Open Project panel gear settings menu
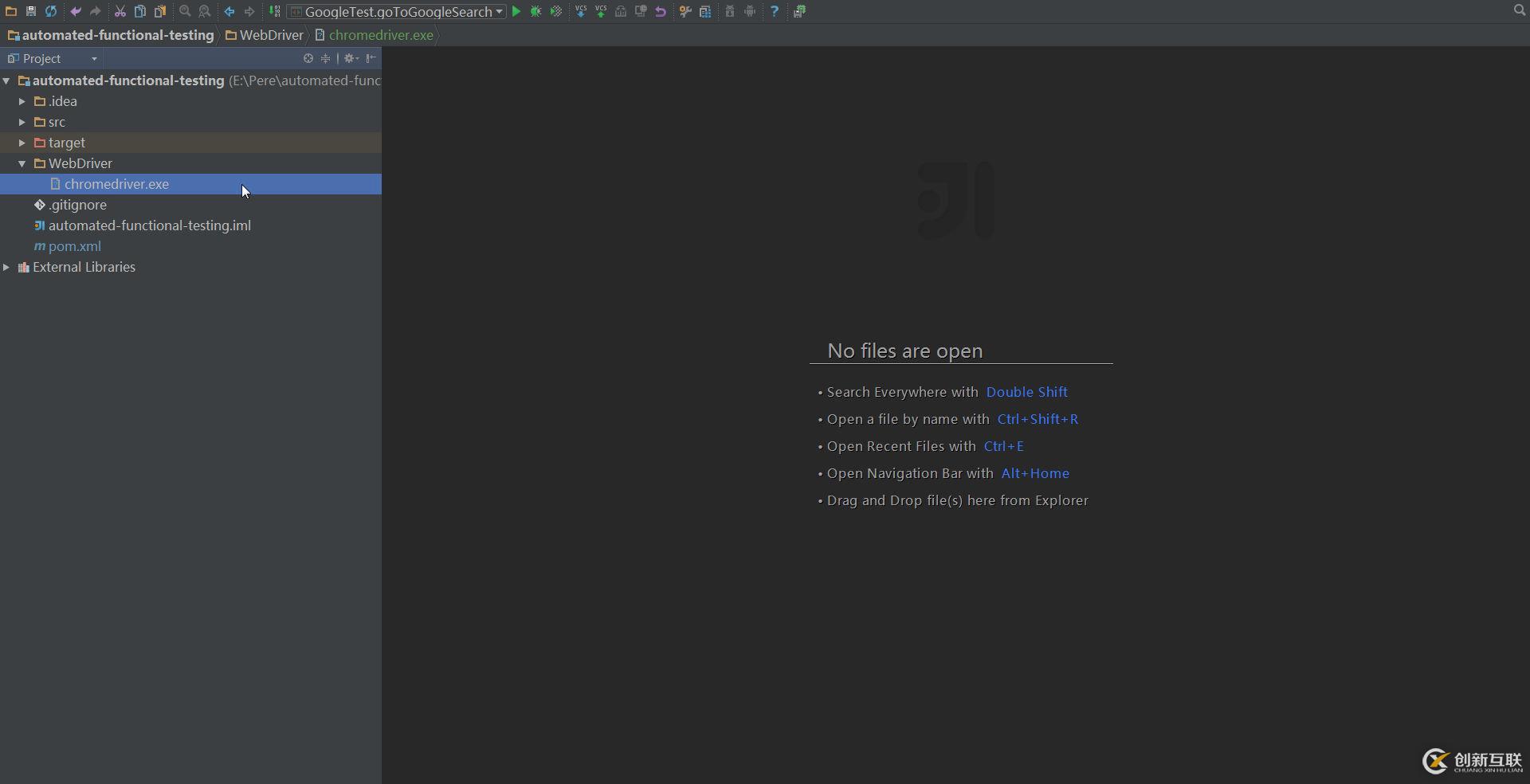1530x784 pixels. pos(351,58)
